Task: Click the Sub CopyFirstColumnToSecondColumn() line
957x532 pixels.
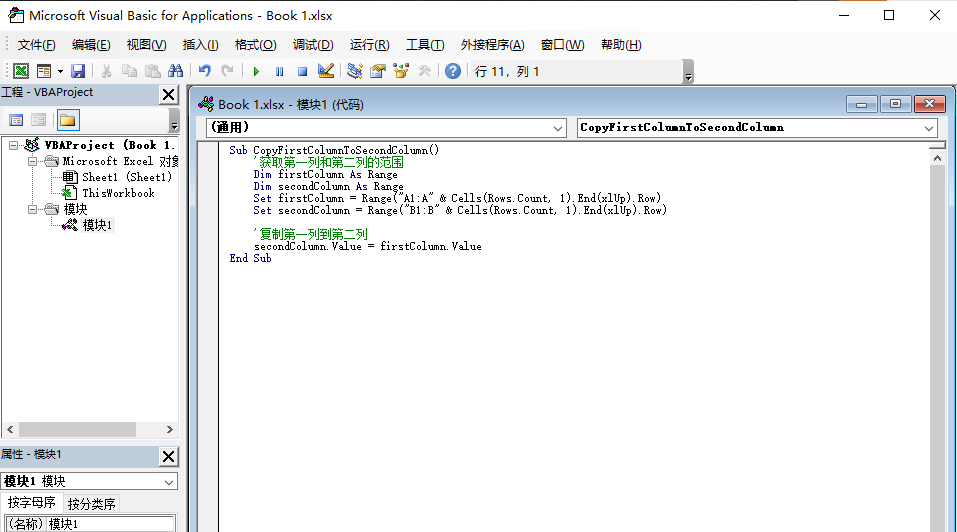Action: click(x=334, y=150)
